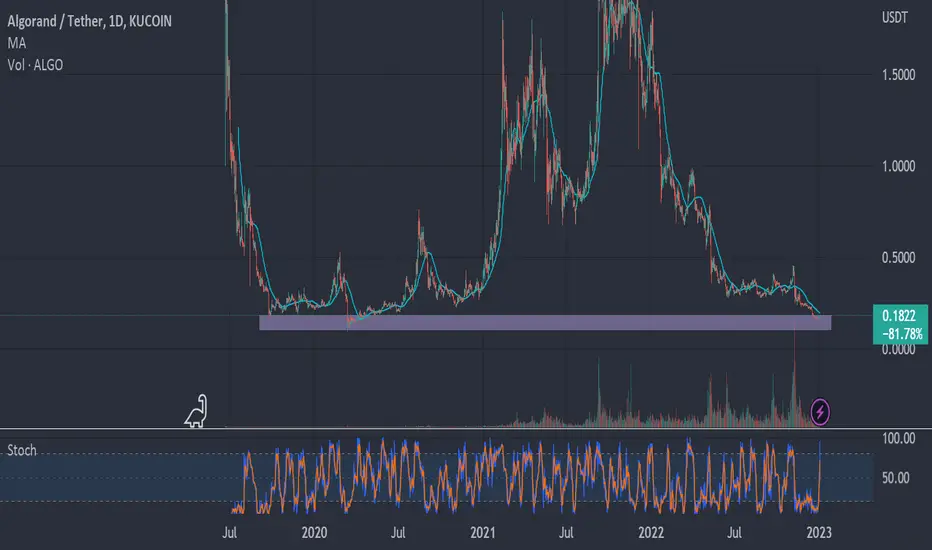Select the Vol · ALGO indicator label

pyautogui.click(x=35, y=65)
